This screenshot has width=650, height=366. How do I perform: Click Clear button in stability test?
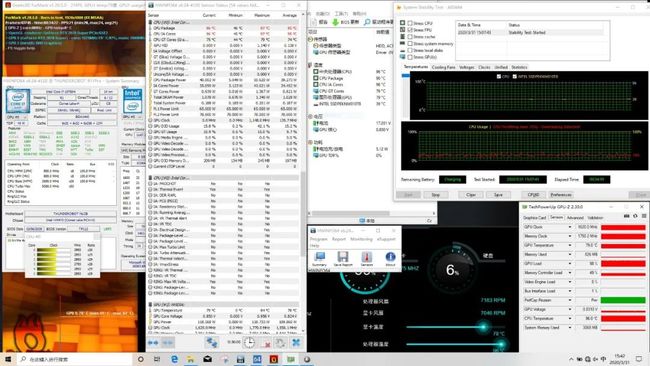coord(471,195)
